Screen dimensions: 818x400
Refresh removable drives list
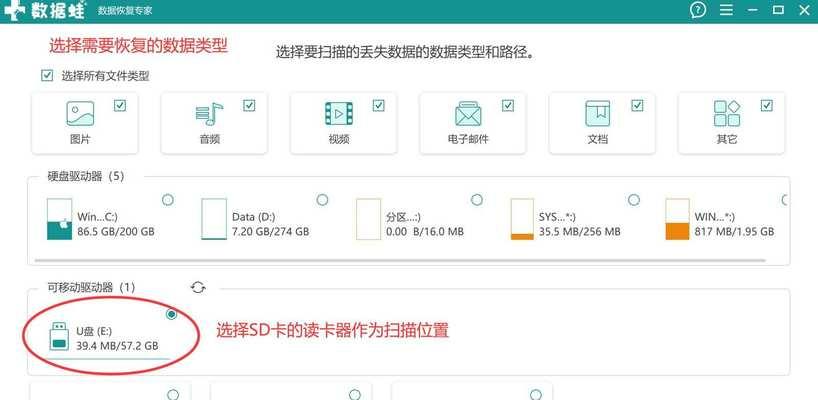(x=198, y=287)
